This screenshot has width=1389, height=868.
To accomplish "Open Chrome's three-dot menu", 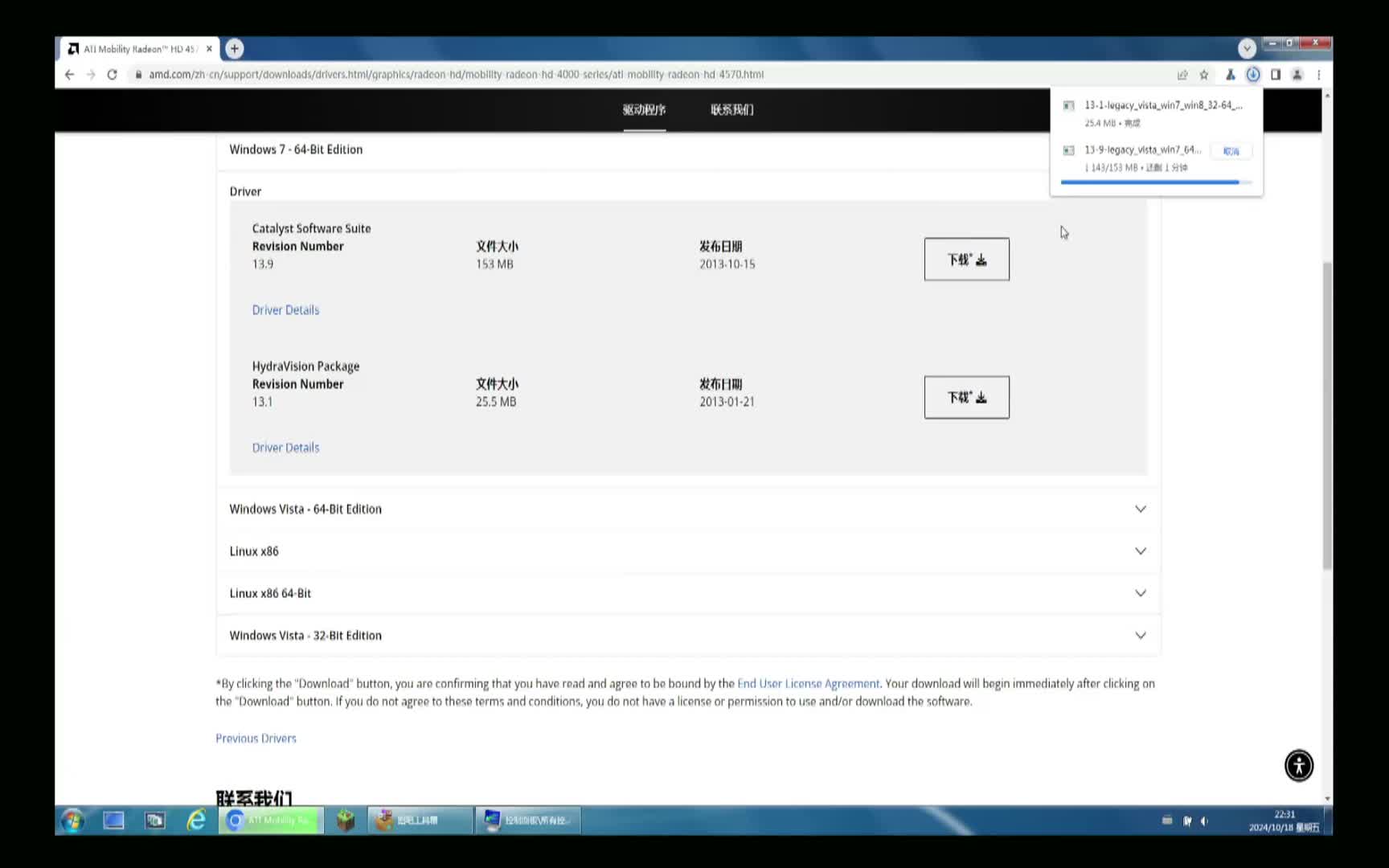I will pos(1319,75).
